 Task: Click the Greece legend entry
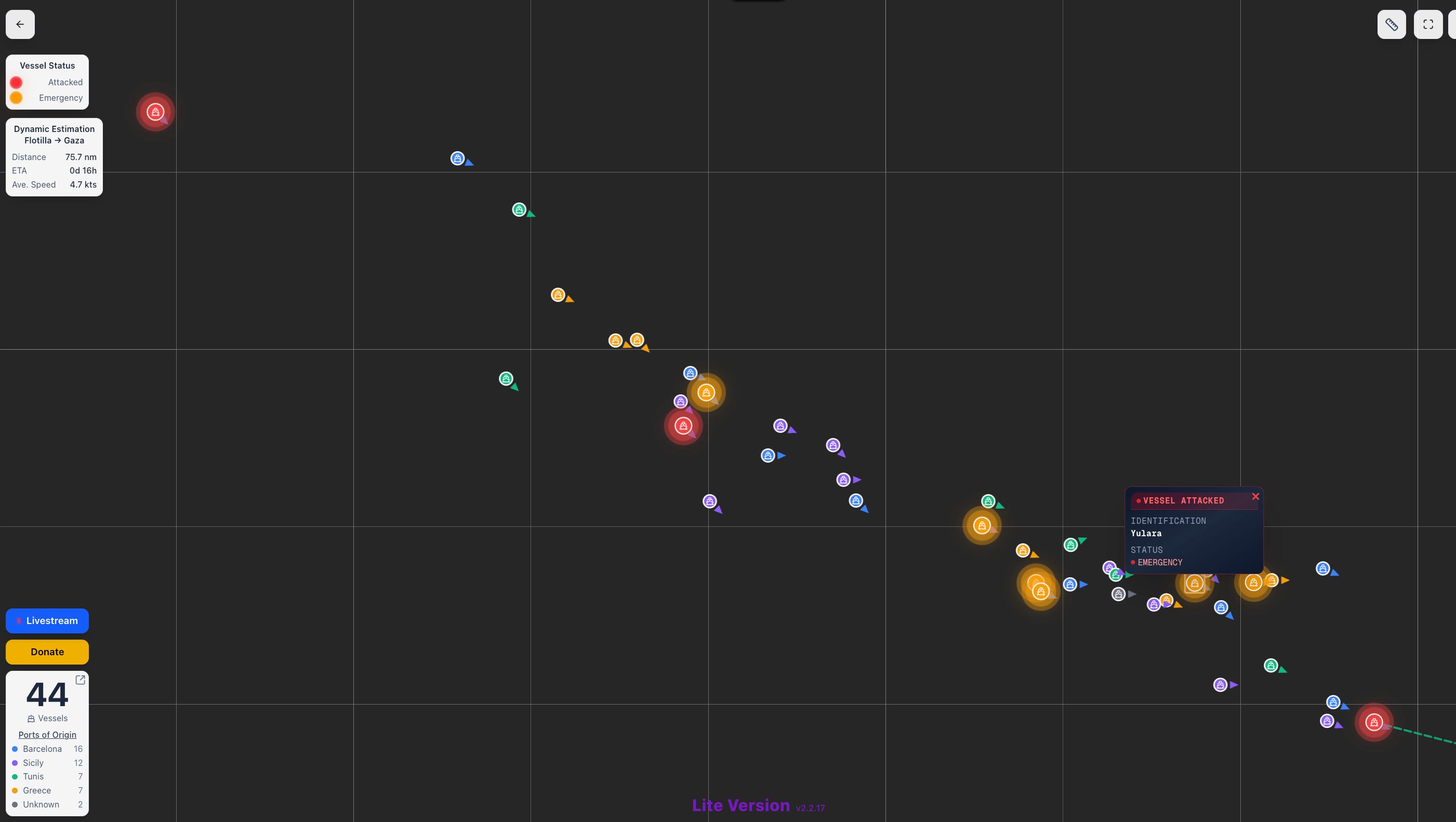click(x=37, y=790)
